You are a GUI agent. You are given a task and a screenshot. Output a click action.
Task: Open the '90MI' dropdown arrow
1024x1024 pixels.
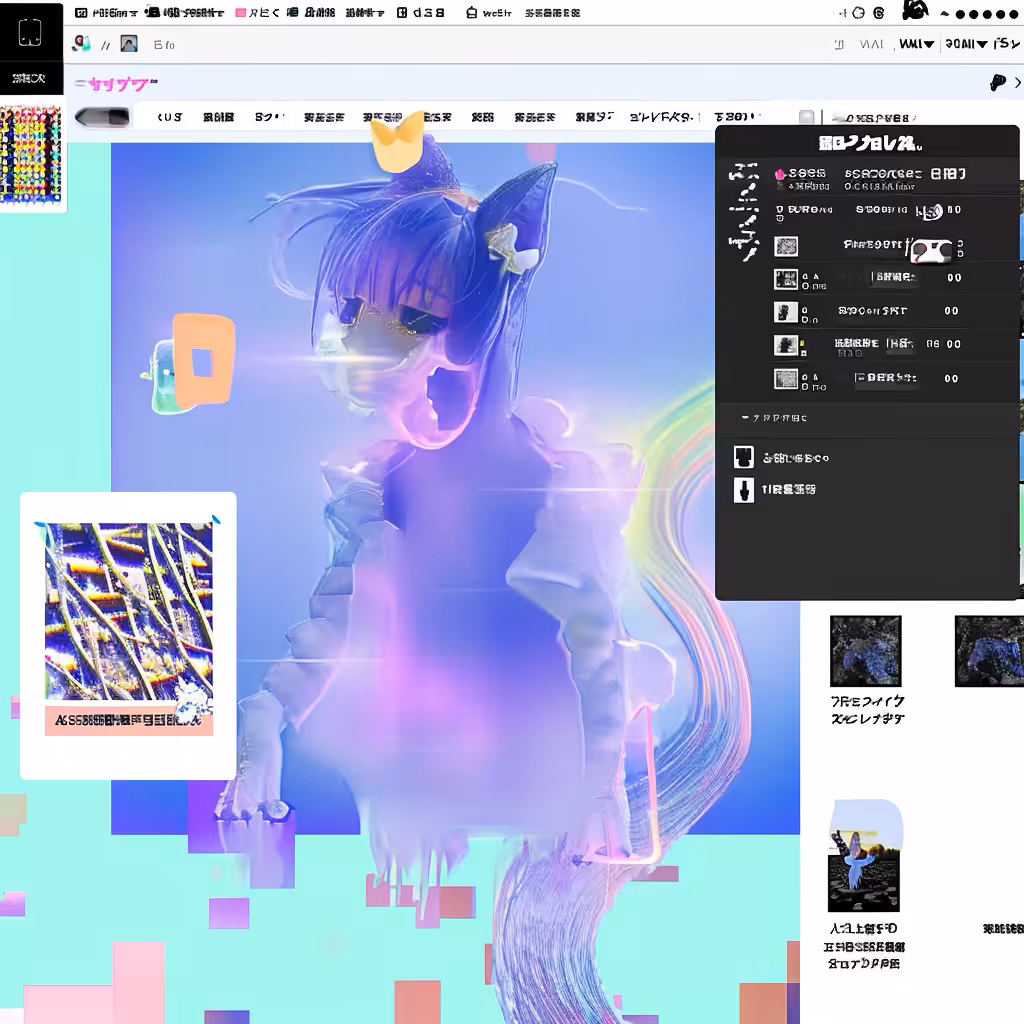[981, 44]
